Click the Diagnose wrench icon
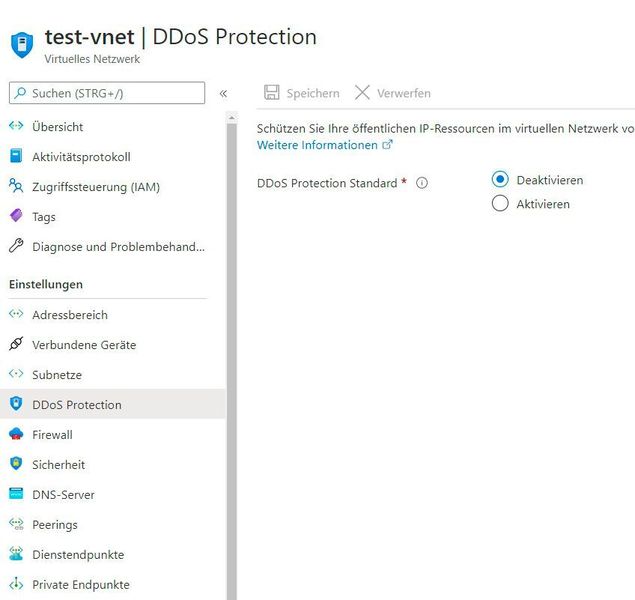This screenshot has width=635, height=600. click(x=15, y=246)
